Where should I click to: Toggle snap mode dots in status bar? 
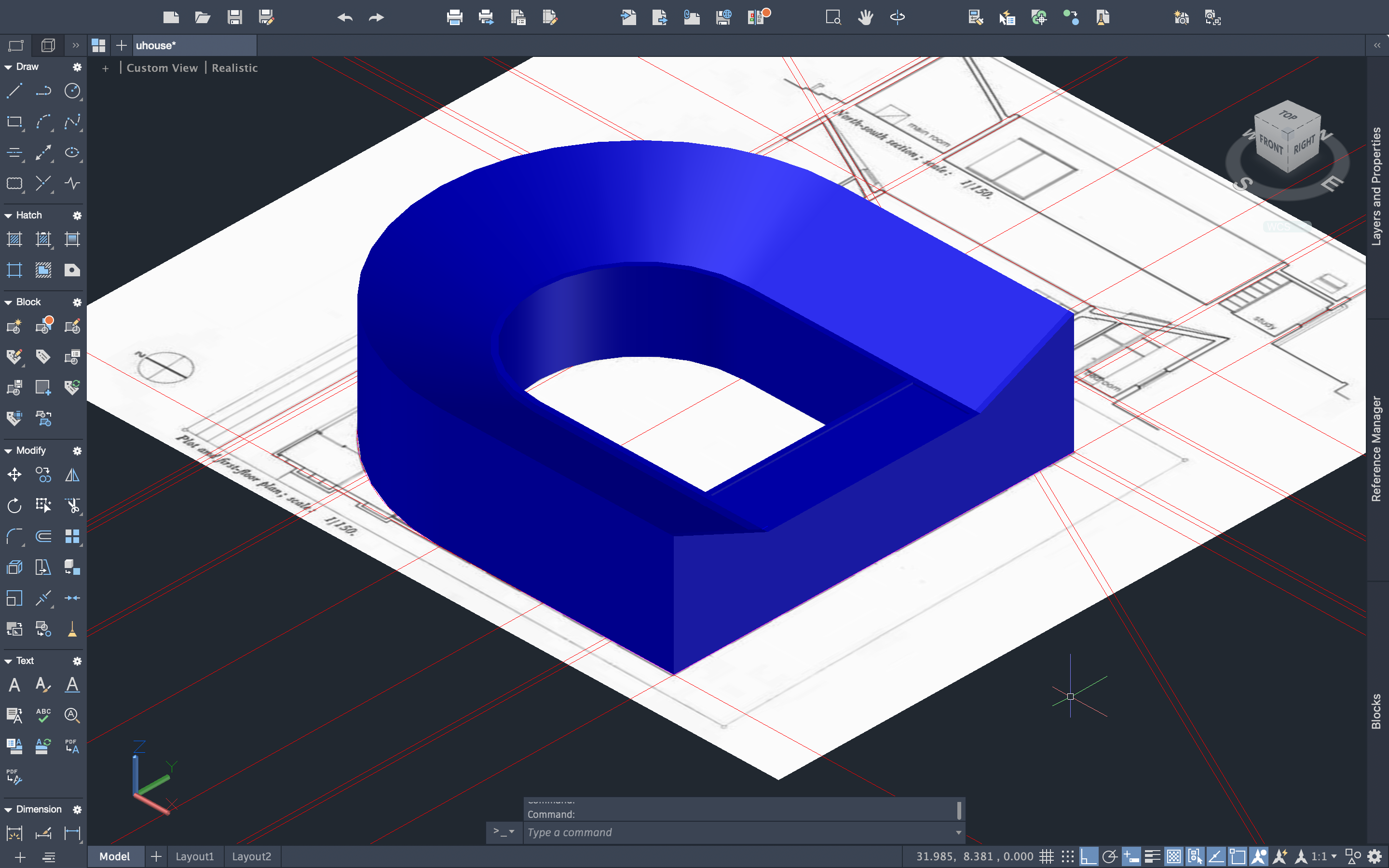(x=1068, y=856)
